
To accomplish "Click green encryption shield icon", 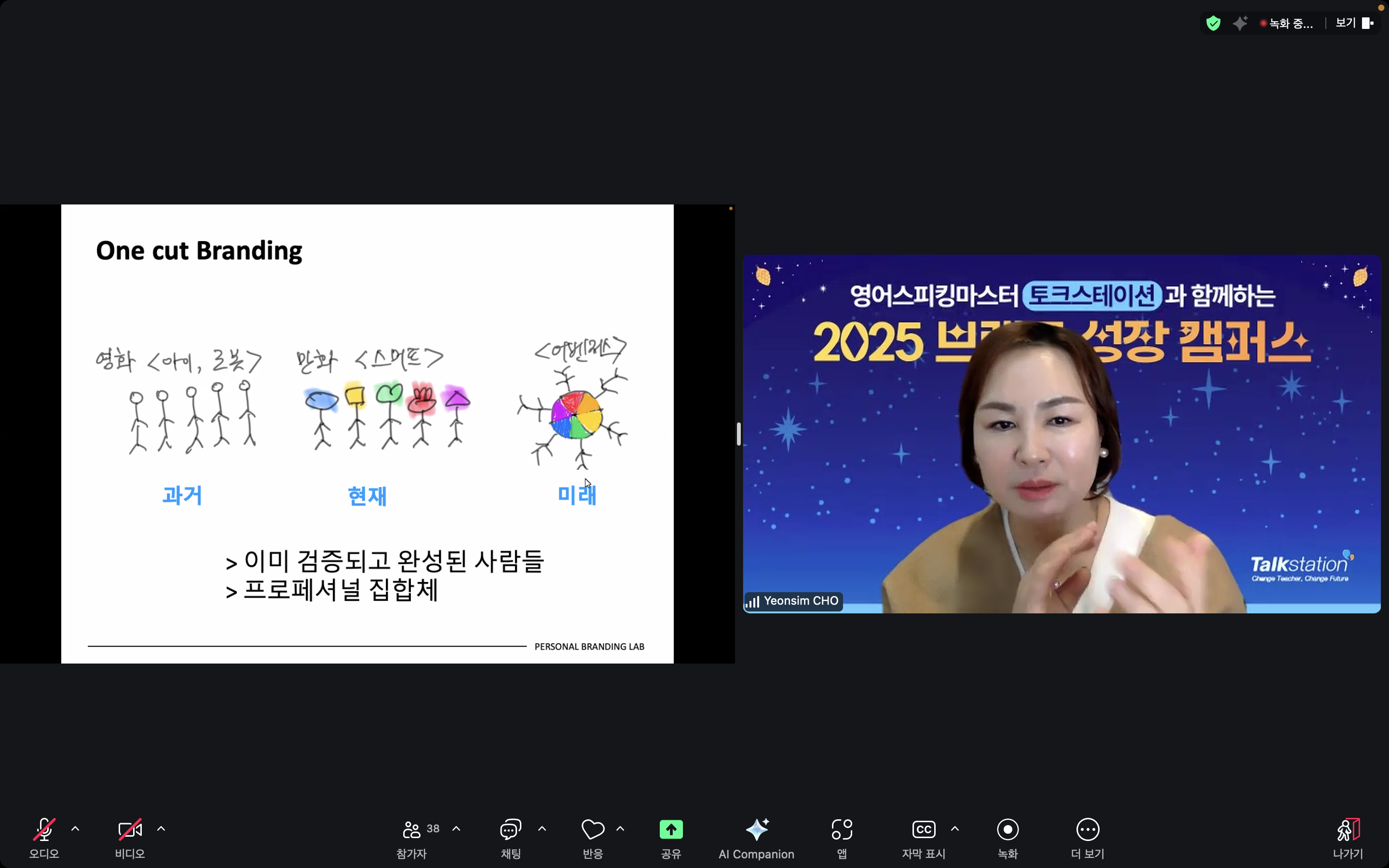I will [1213, 23].
